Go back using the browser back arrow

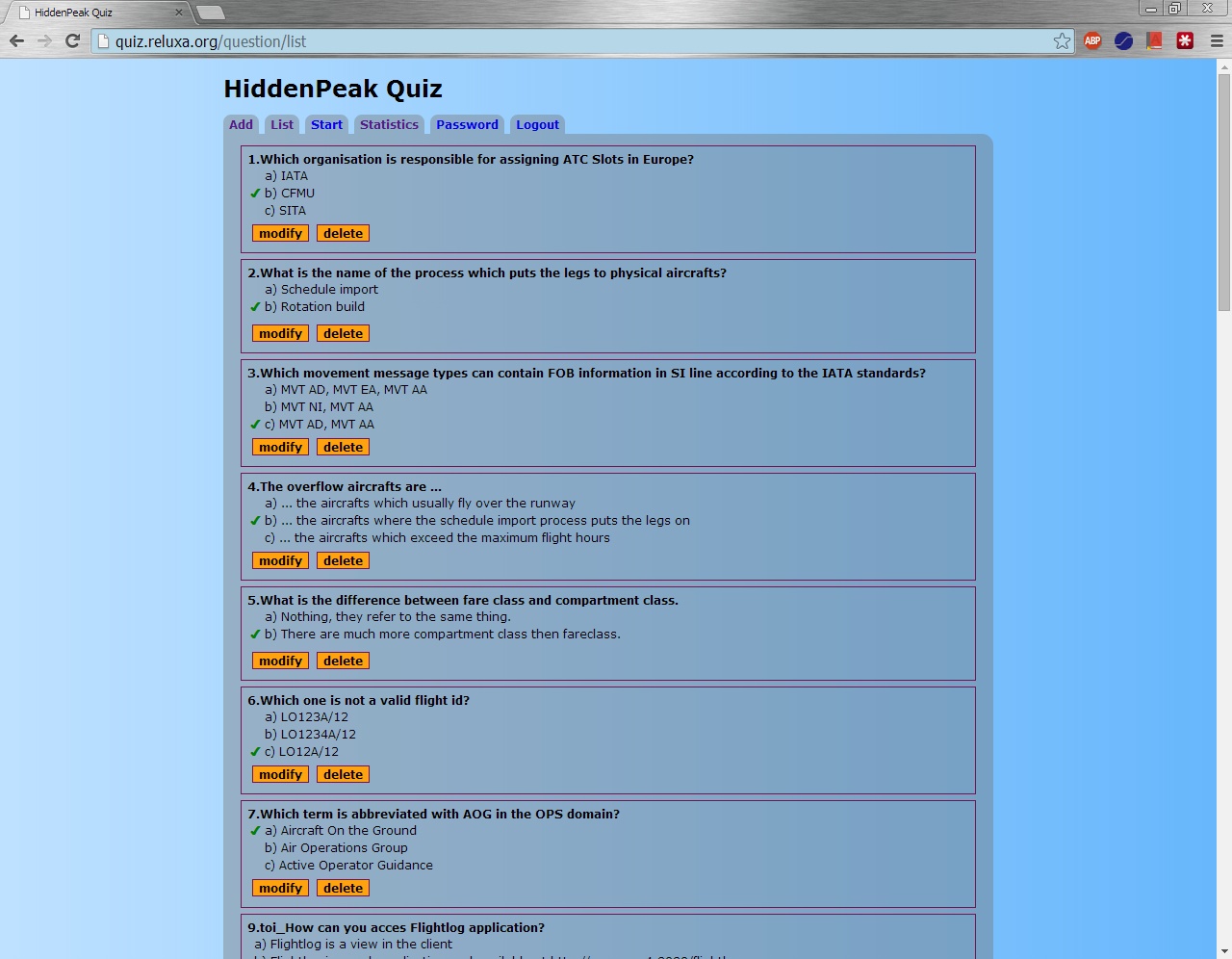(16, 40)
